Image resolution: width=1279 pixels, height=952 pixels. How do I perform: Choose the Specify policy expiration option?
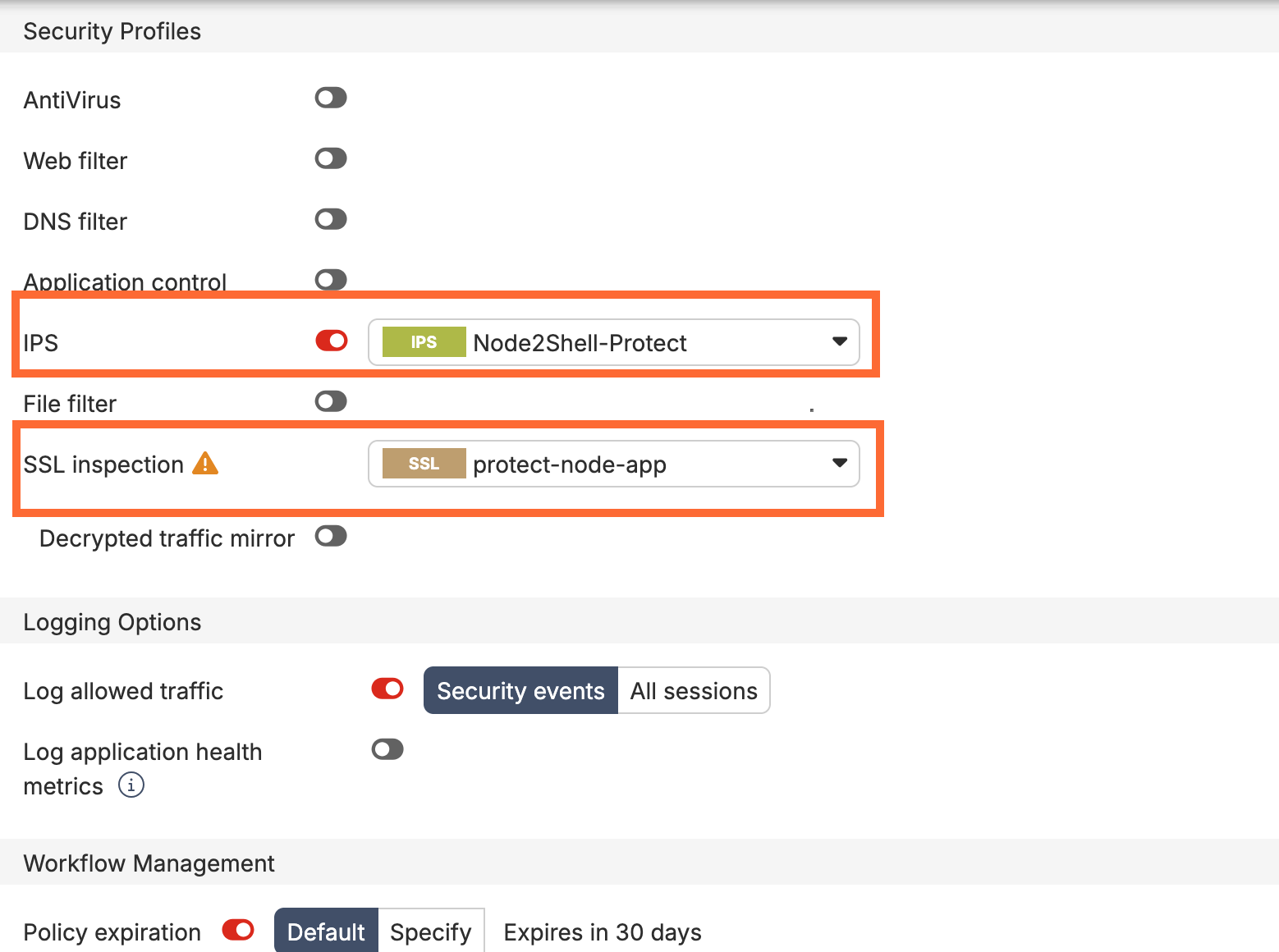(431, 931)
